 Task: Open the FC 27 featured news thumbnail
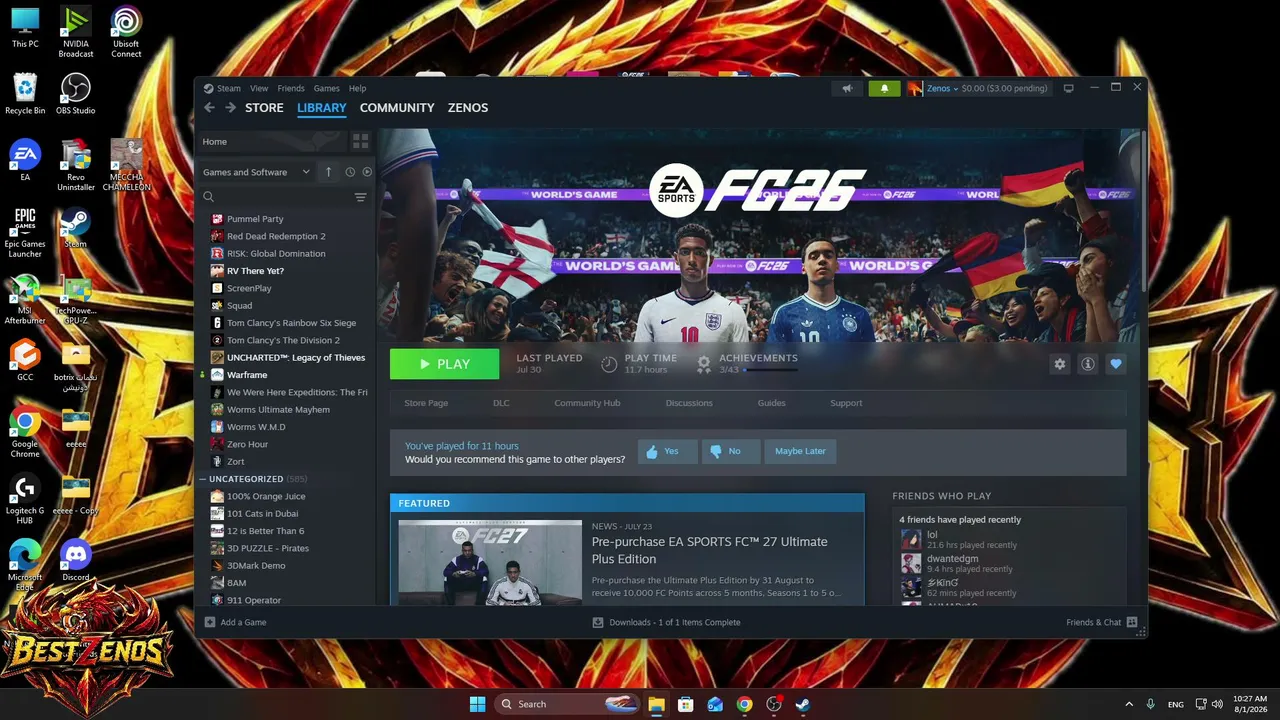tap(490, 562)
